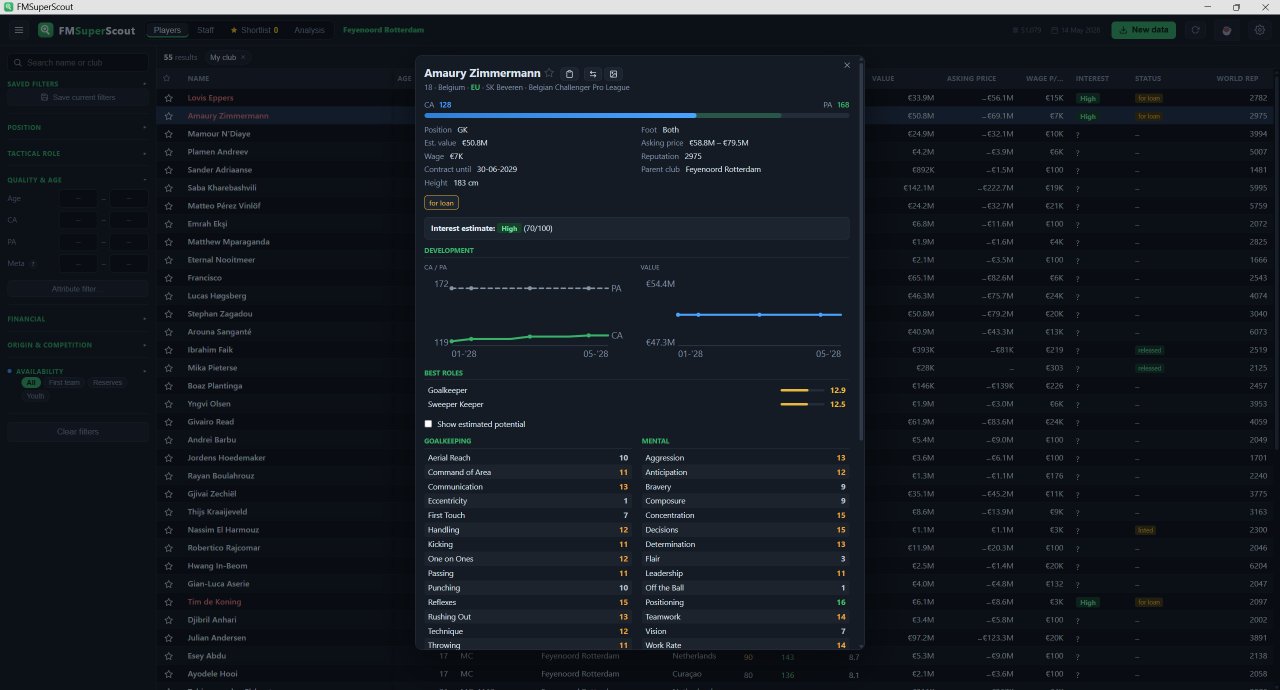Shortlist Francisco with the star
Image resolution: width=1280 pixels, height=690 pixels.
pyautogui.click(x=168, y=278)
